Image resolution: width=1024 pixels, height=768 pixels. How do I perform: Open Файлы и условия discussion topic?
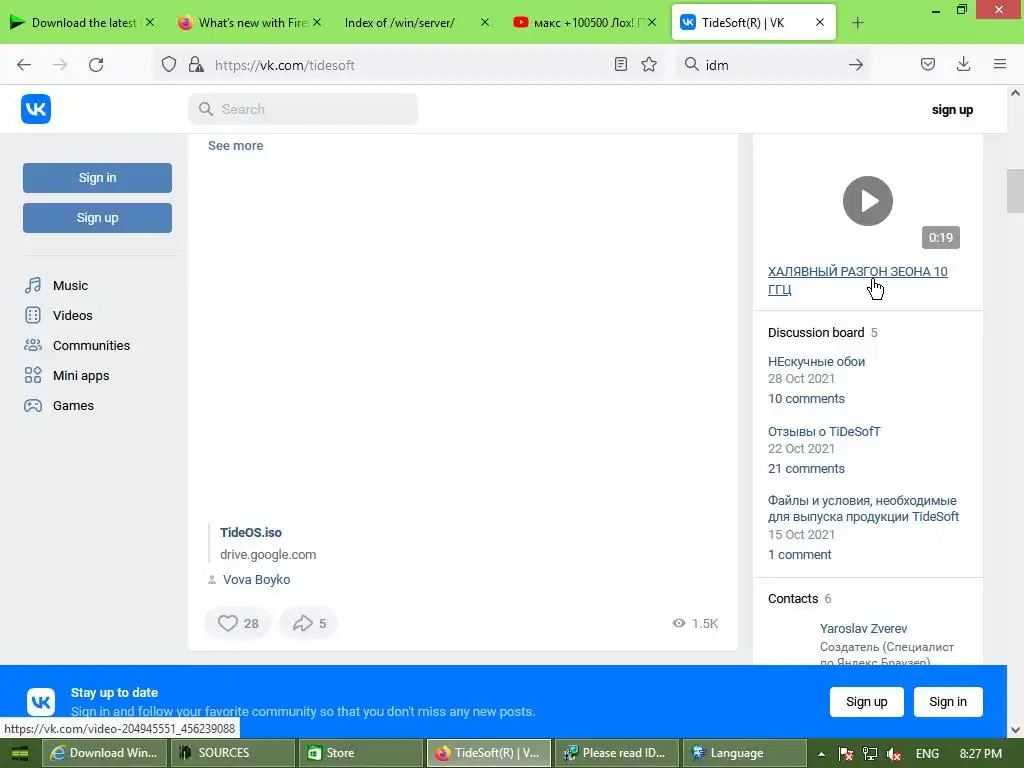point(863,508)
